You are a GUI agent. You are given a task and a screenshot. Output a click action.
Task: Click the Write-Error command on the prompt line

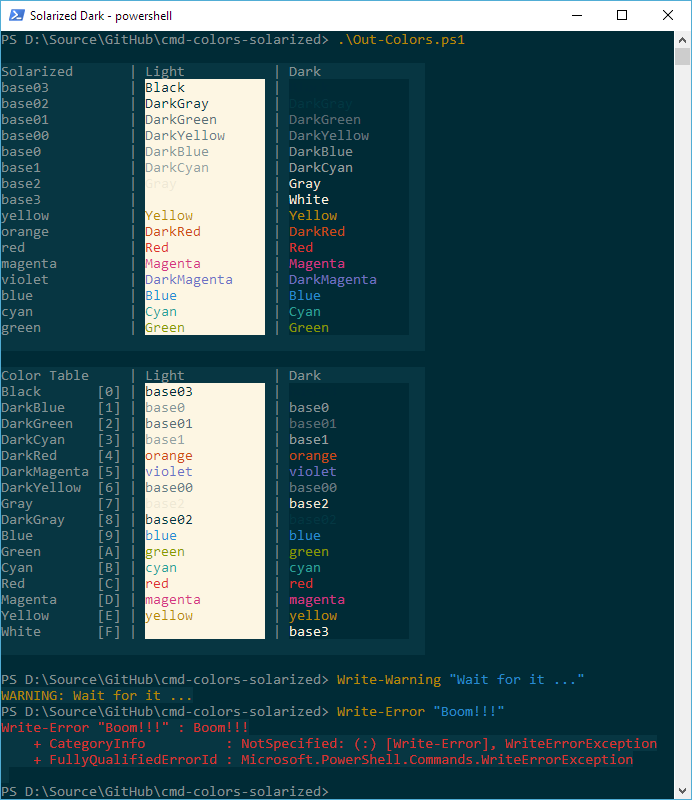coord(421,712)
